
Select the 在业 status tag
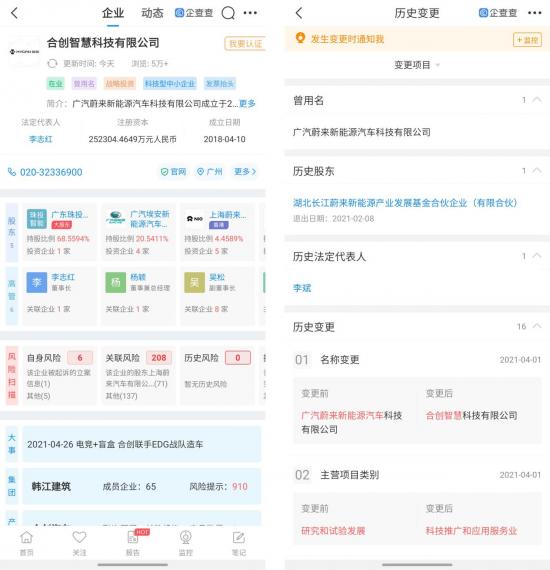(56, 84)
